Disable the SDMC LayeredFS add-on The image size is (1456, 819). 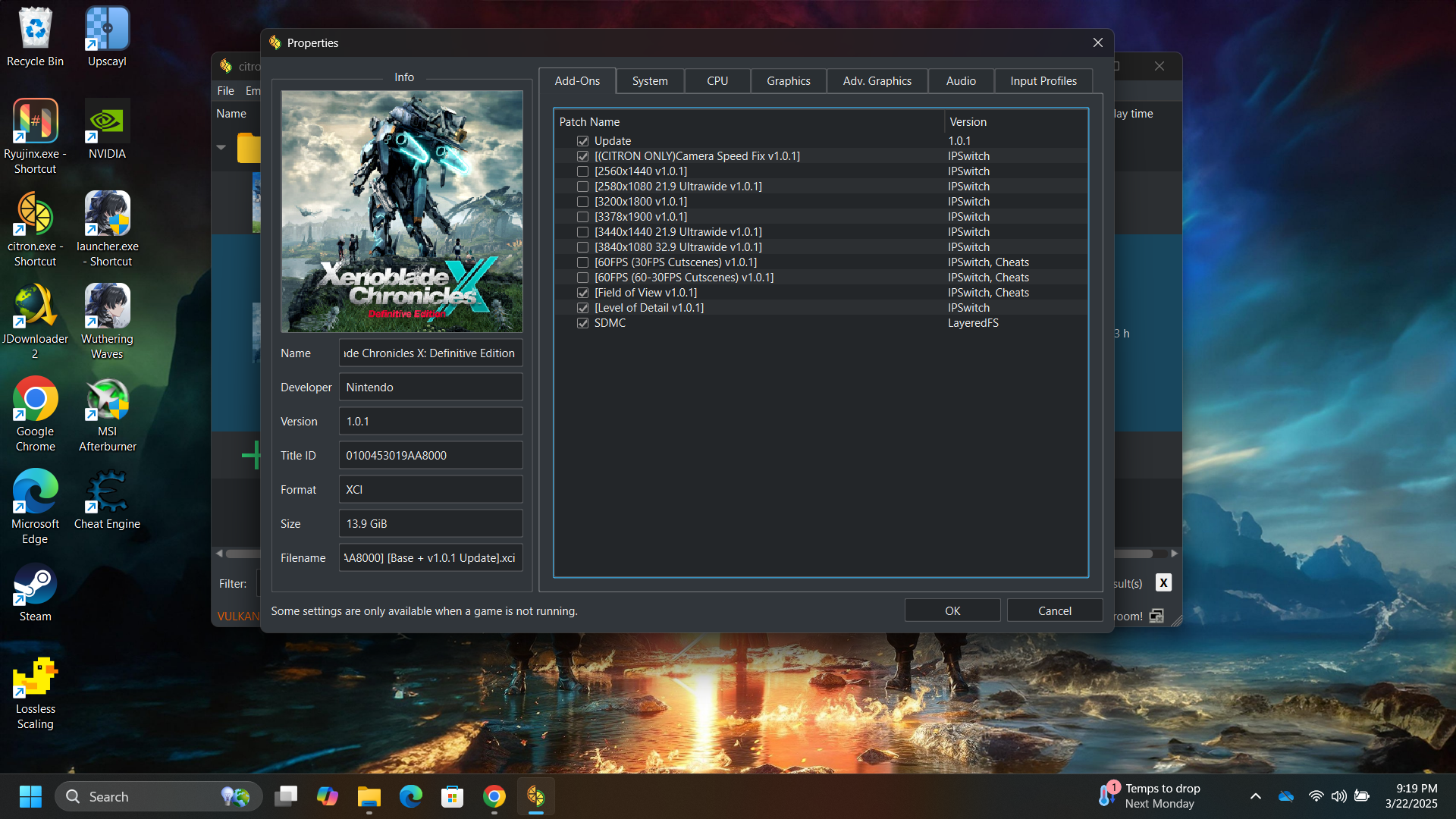[582, 323]
